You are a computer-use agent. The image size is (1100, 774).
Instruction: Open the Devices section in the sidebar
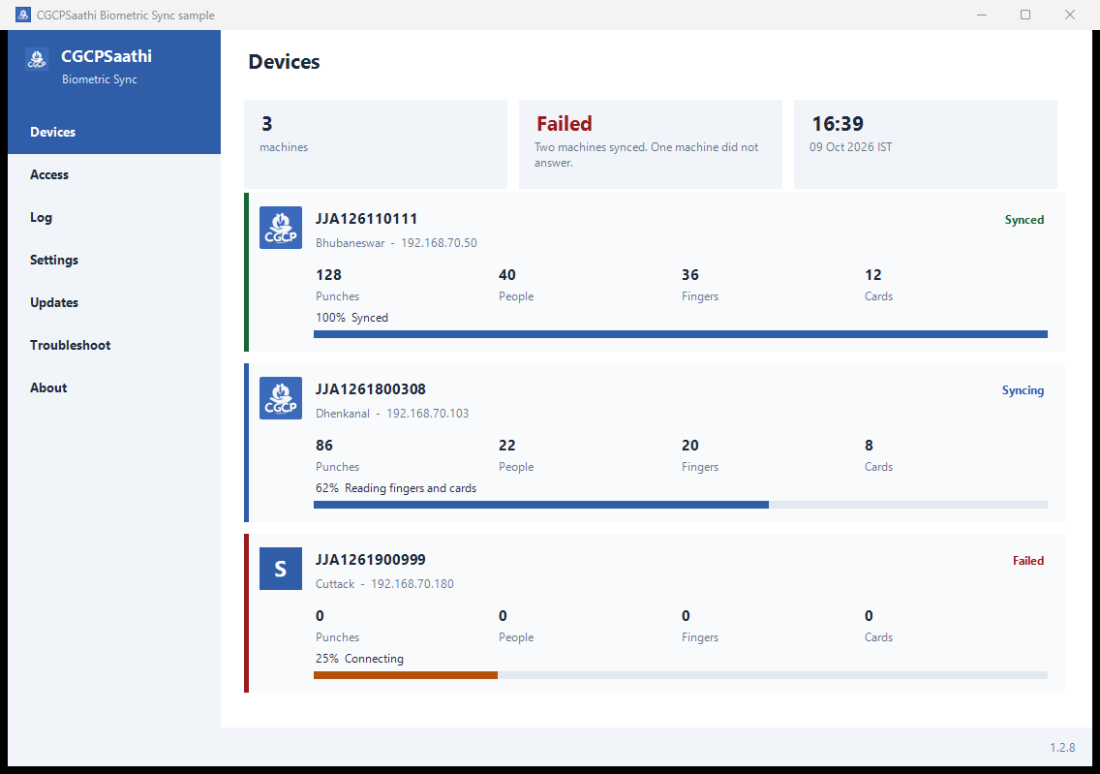tap(114, 132)
